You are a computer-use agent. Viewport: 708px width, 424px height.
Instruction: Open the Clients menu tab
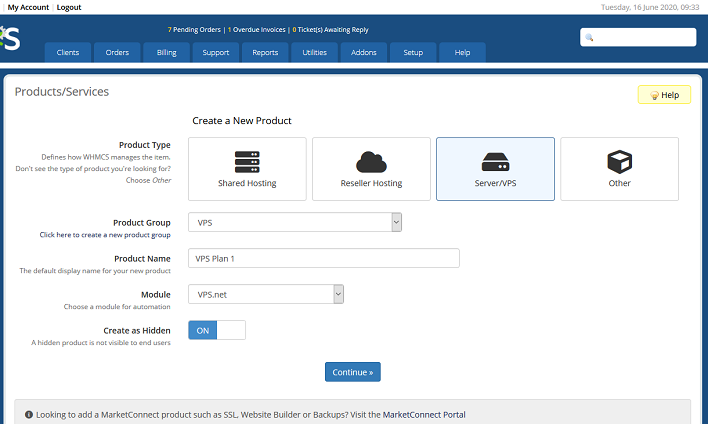coord(68,52)
